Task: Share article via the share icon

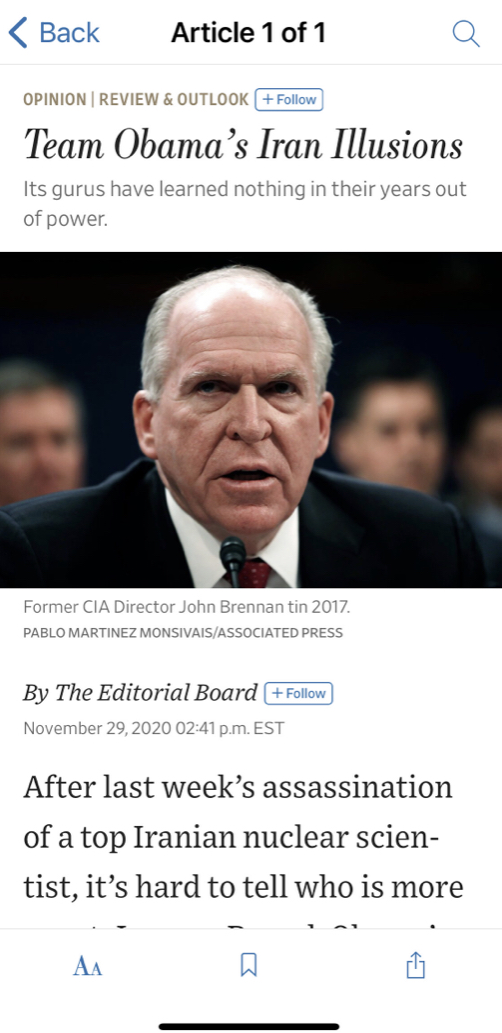Action: (415, 965)
